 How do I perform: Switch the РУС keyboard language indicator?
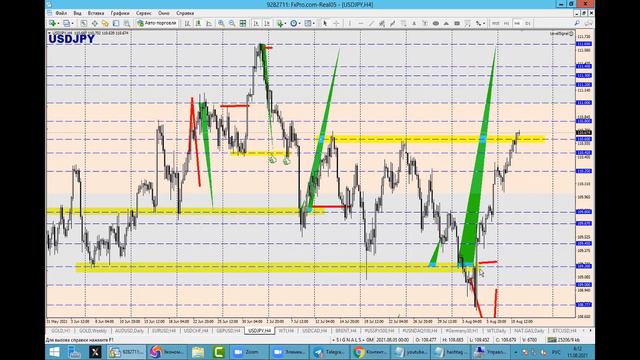point(556,352)
